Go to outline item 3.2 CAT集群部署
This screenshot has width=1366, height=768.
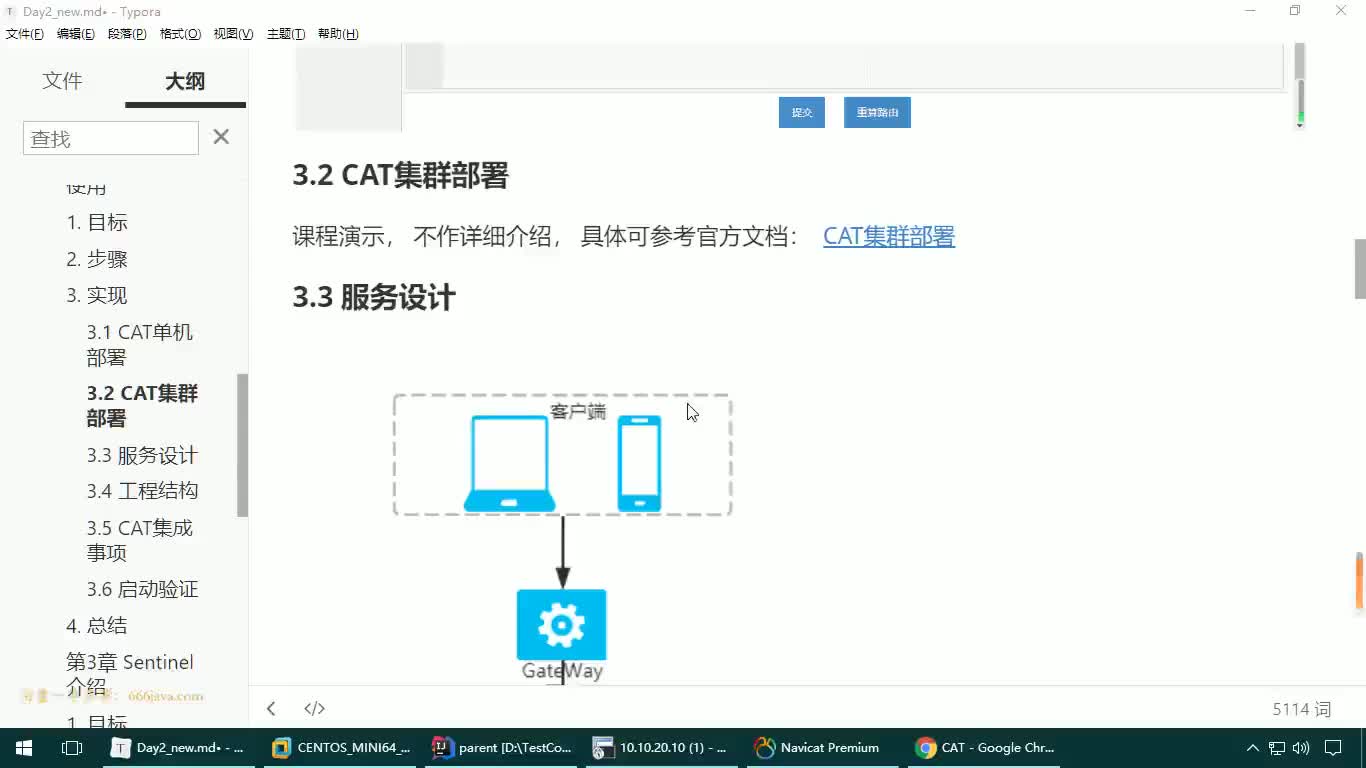click(142, 405)
